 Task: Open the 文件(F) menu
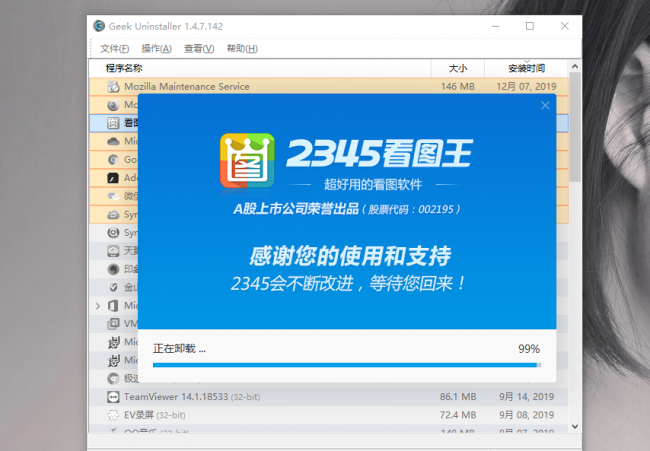pos(114,48)
